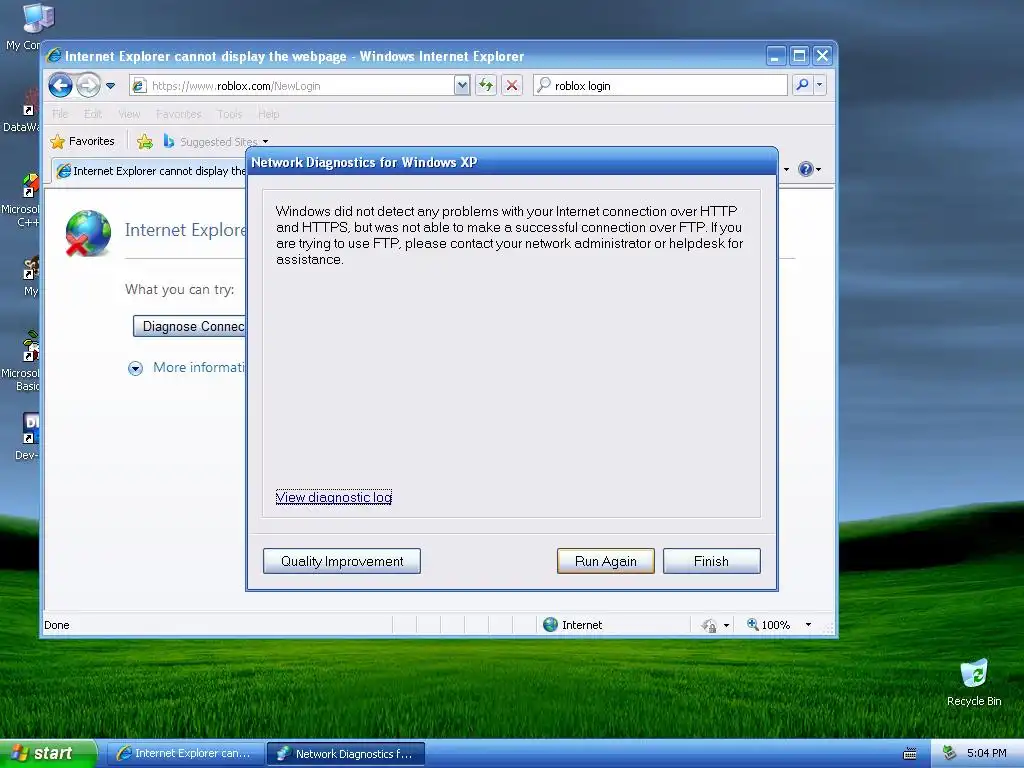Open the Edit menu
Image resolution: width=1024 pixels, height=768 pixels.
[93, 114]
